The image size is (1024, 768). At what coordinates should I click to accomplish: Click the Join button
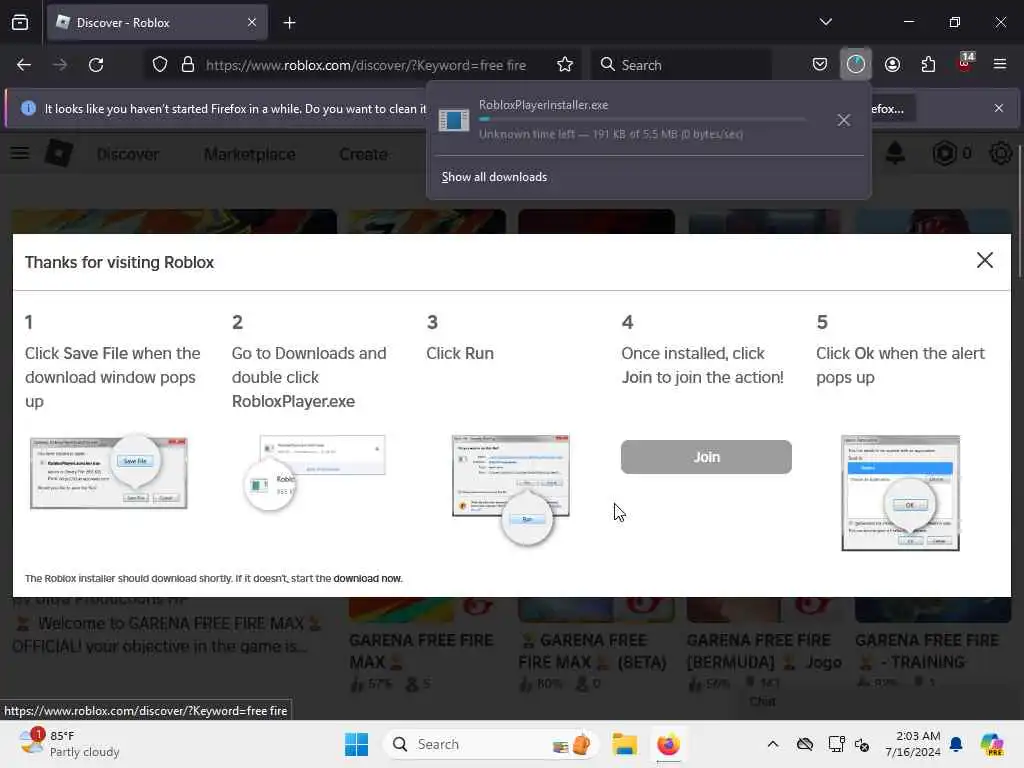coord(706,457)
